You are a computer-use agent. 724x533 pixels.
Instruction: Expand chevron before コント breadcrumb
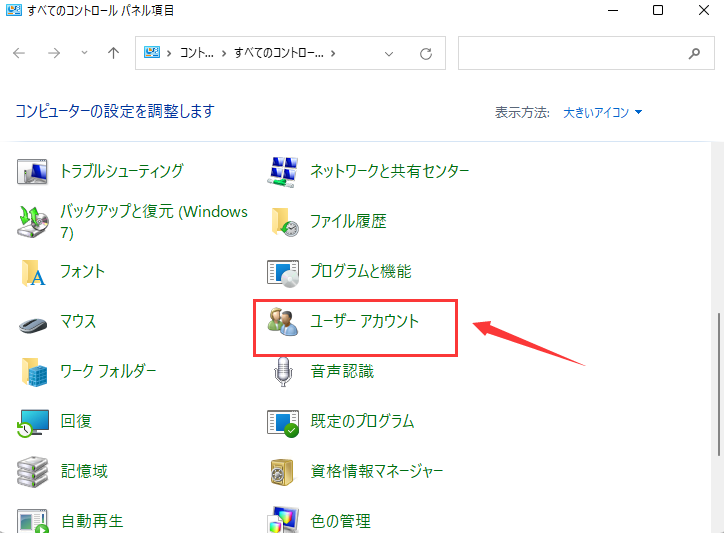point(169,53)
